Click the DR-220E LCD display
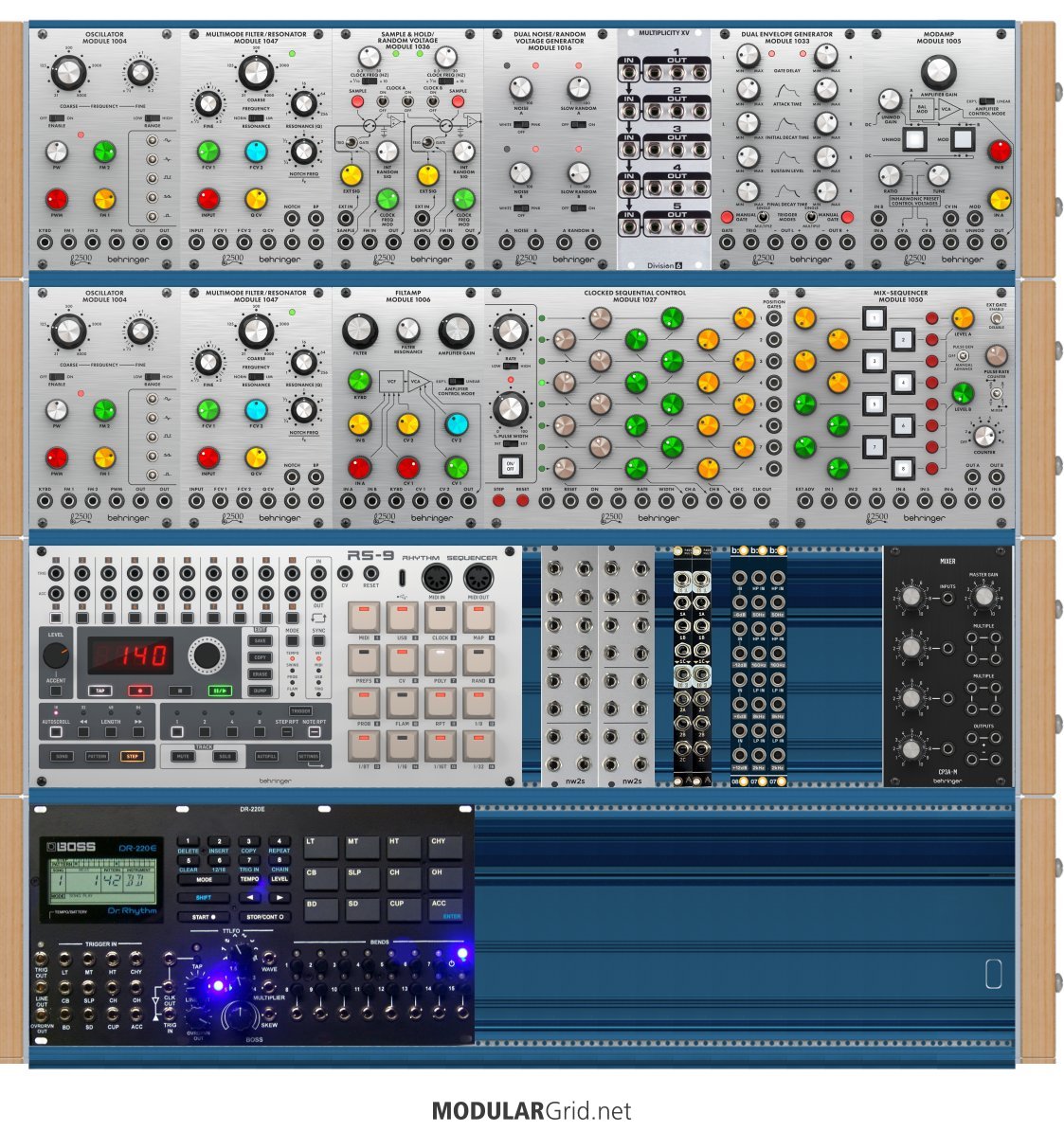This screenshot has height=1131, width=1064. tap(101, 881)
